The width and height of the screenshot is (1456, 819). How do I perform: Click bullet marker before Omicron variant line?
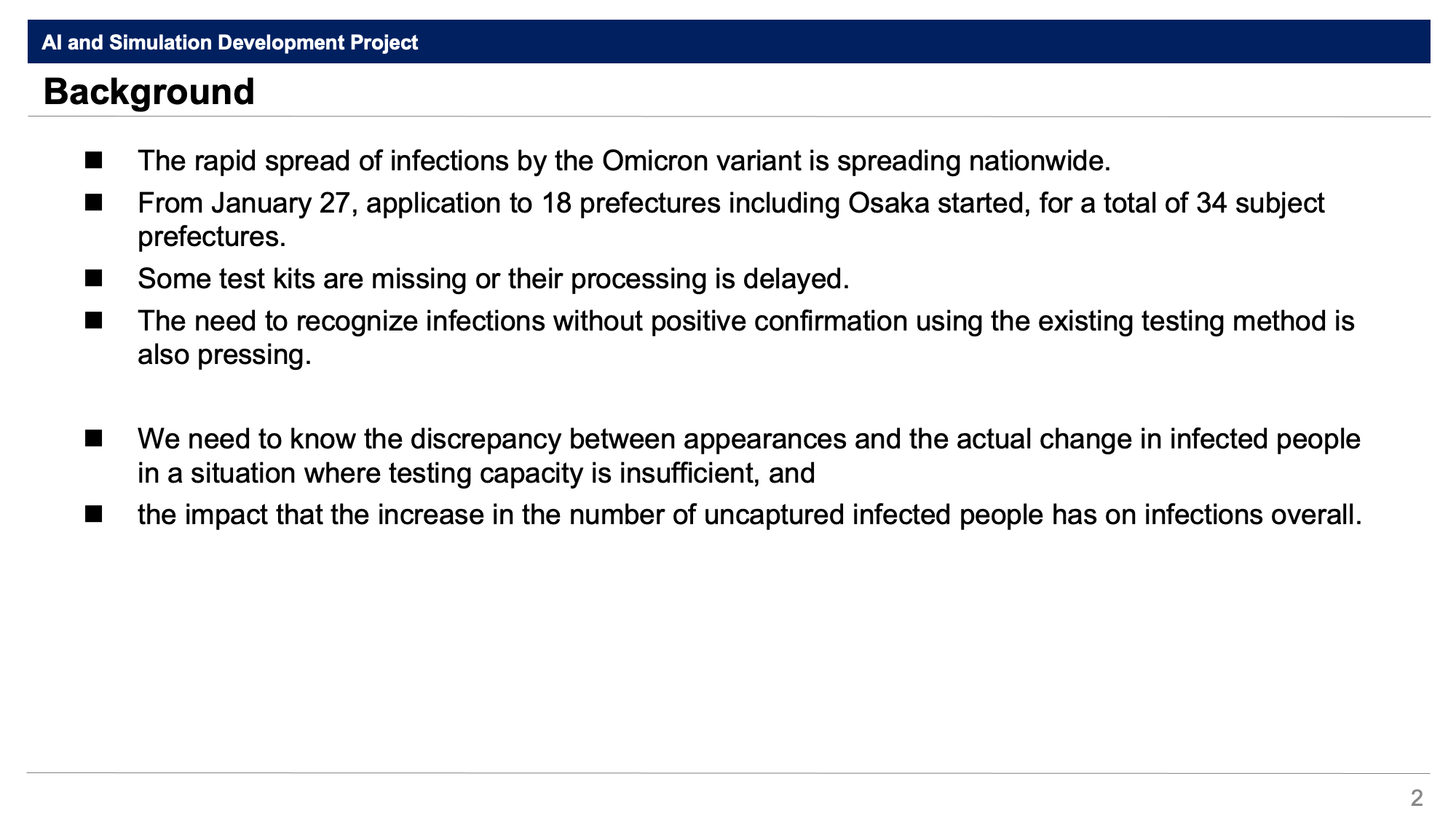tap(93, 160)
